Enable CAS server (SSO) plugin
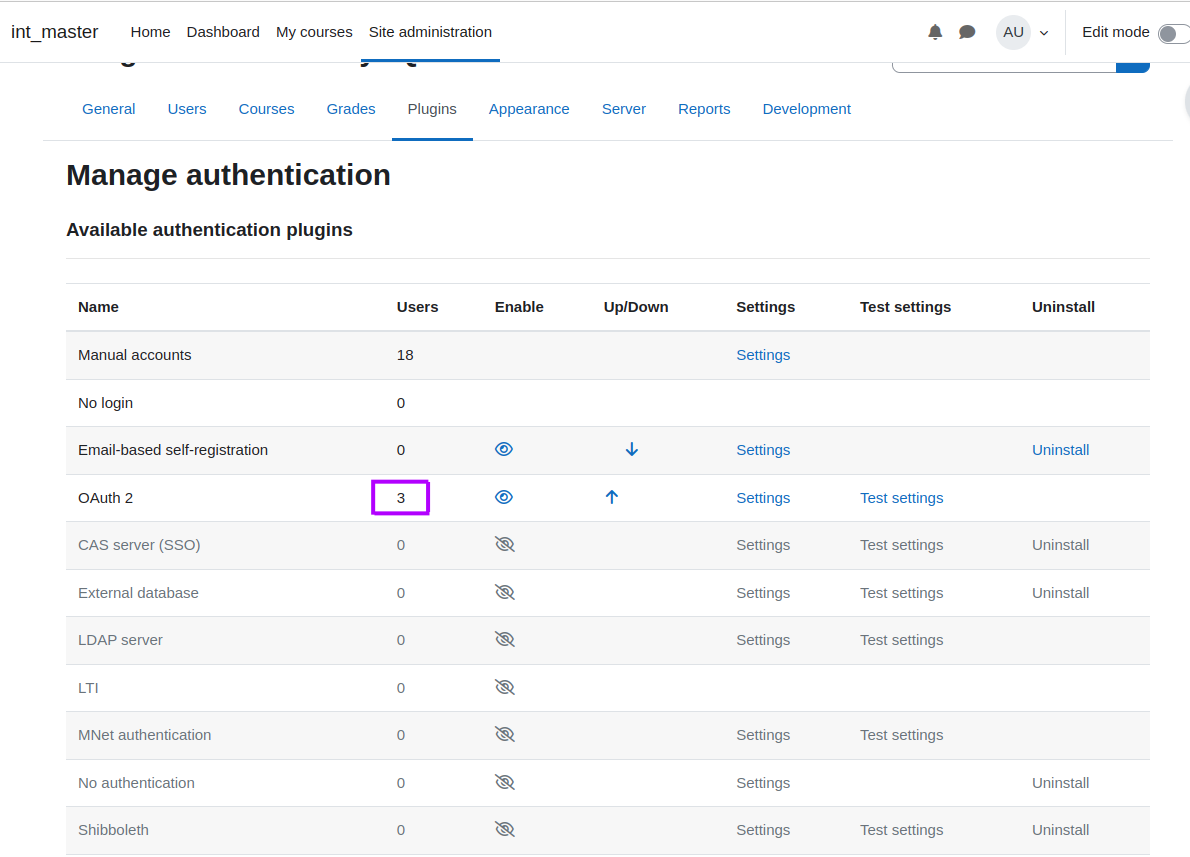The height and width of the screenshot is (857, 1190). pos(505,544)
